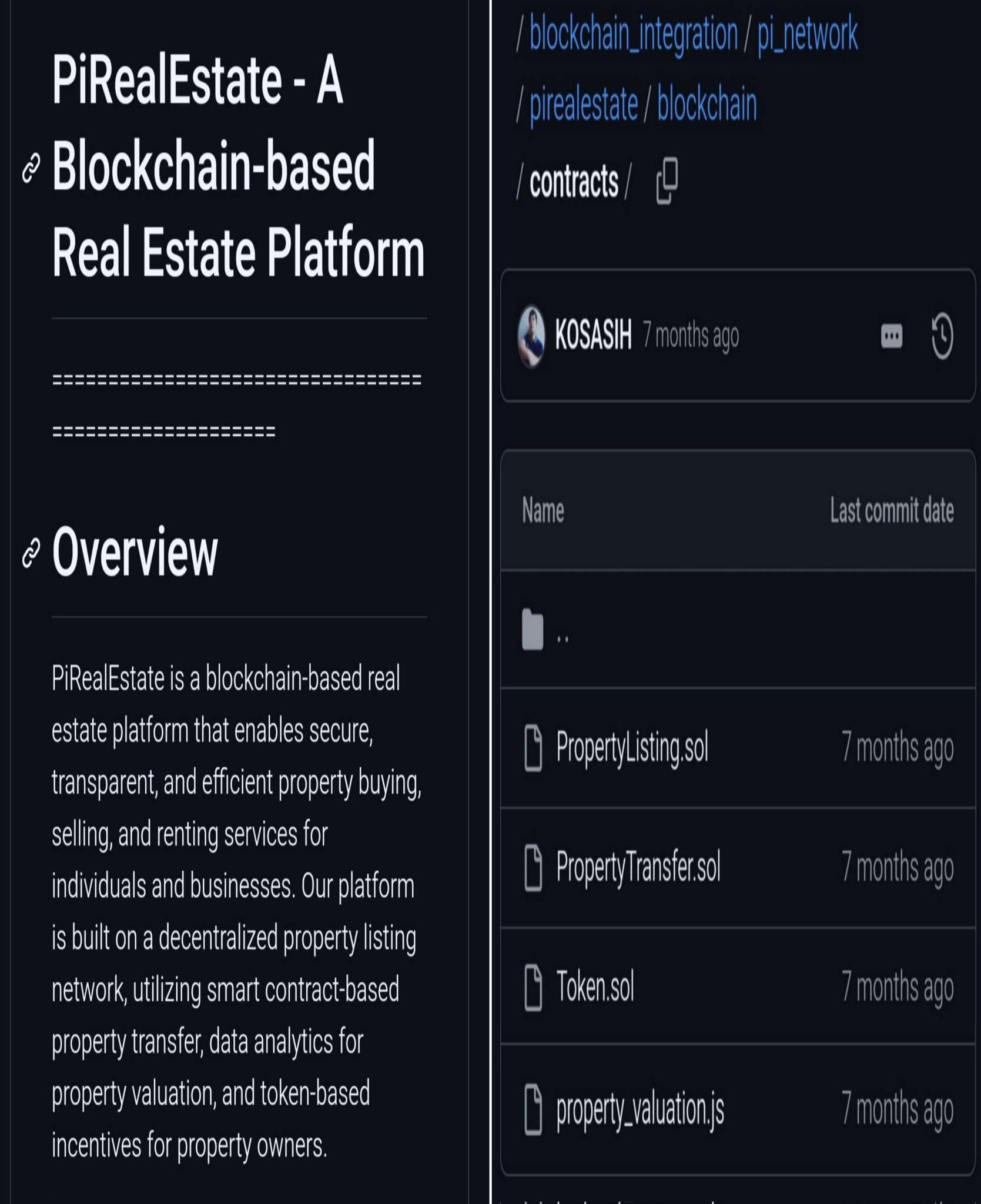Click anchor link icon beside Overview heading
The width and height of the screenshot is (981, 1204).
tap(31, 553)
